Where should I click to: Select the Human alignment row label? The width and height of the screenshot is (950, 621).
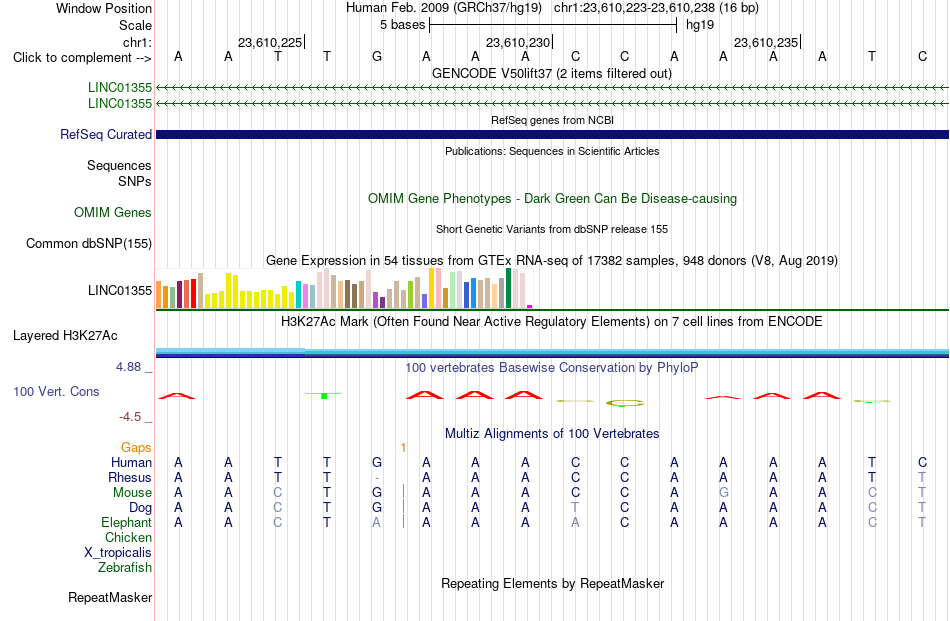point(131,462)
